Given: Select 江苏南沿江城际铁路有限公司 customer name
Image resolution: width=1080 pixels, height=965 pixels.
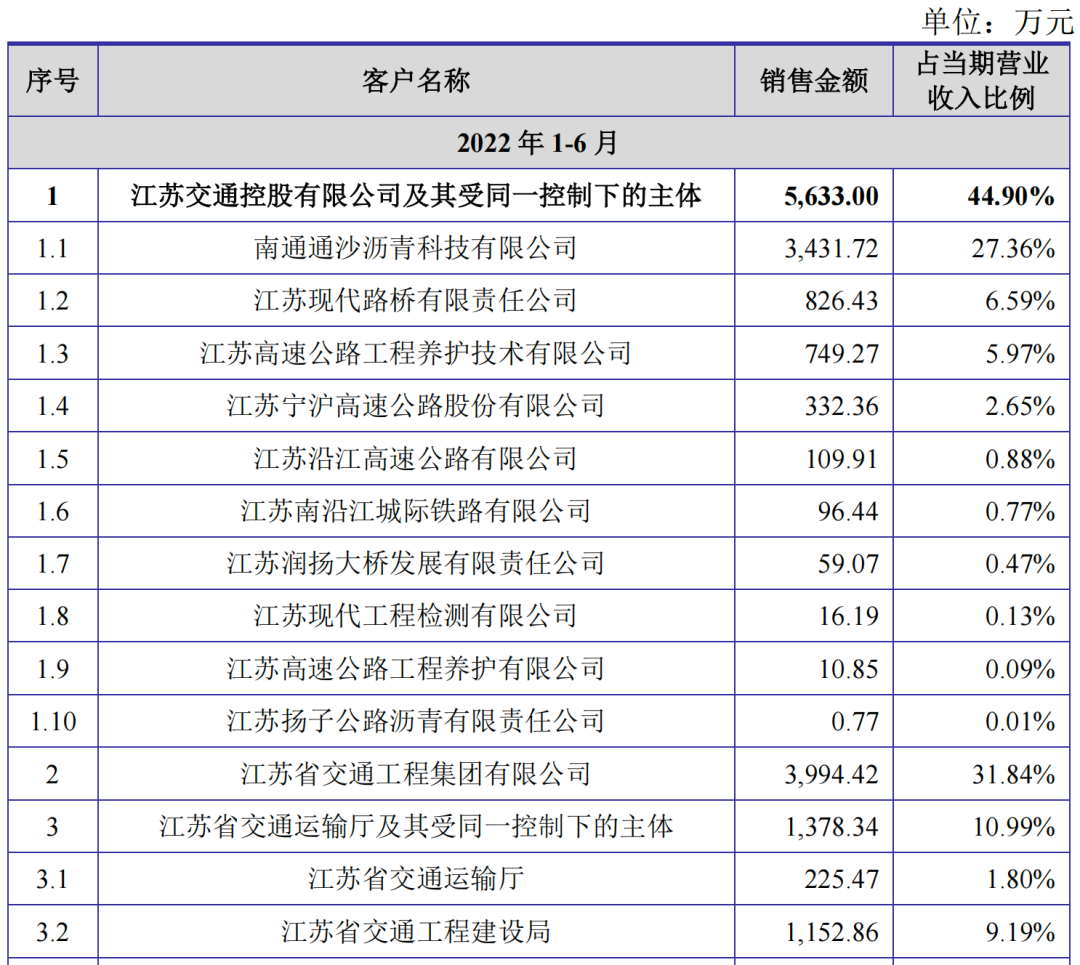Looking at the screenshot, I should pos(416,511).
